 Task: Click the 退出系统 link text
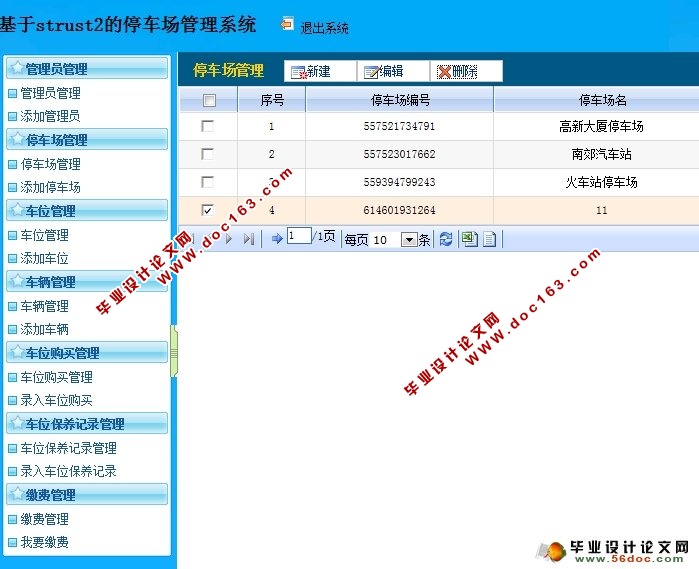pos(325,28)
